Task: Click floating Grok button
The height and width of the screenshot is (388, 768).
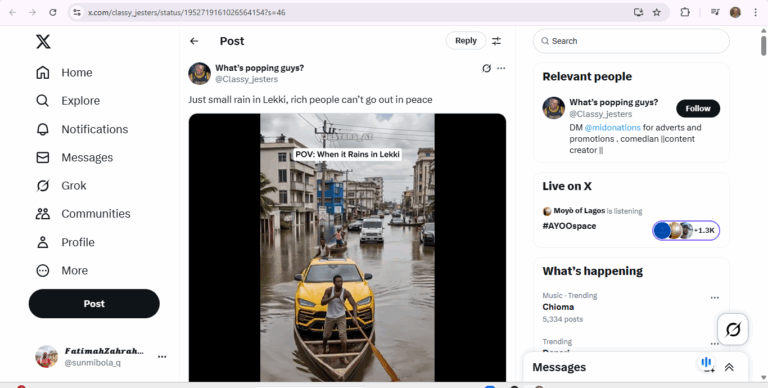Action: tap(733, 329)
